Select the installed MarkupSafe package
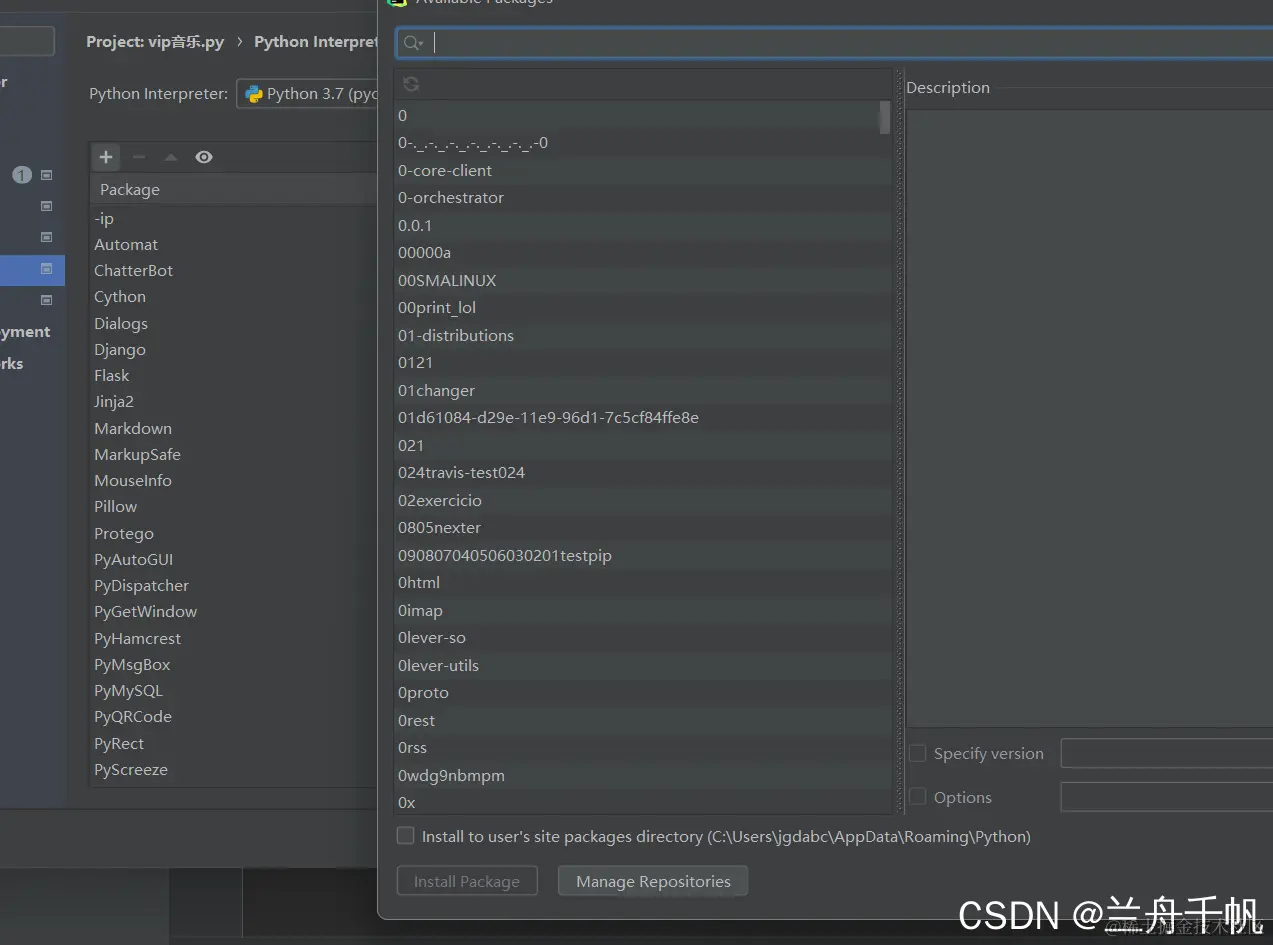 tap(234, 455)
